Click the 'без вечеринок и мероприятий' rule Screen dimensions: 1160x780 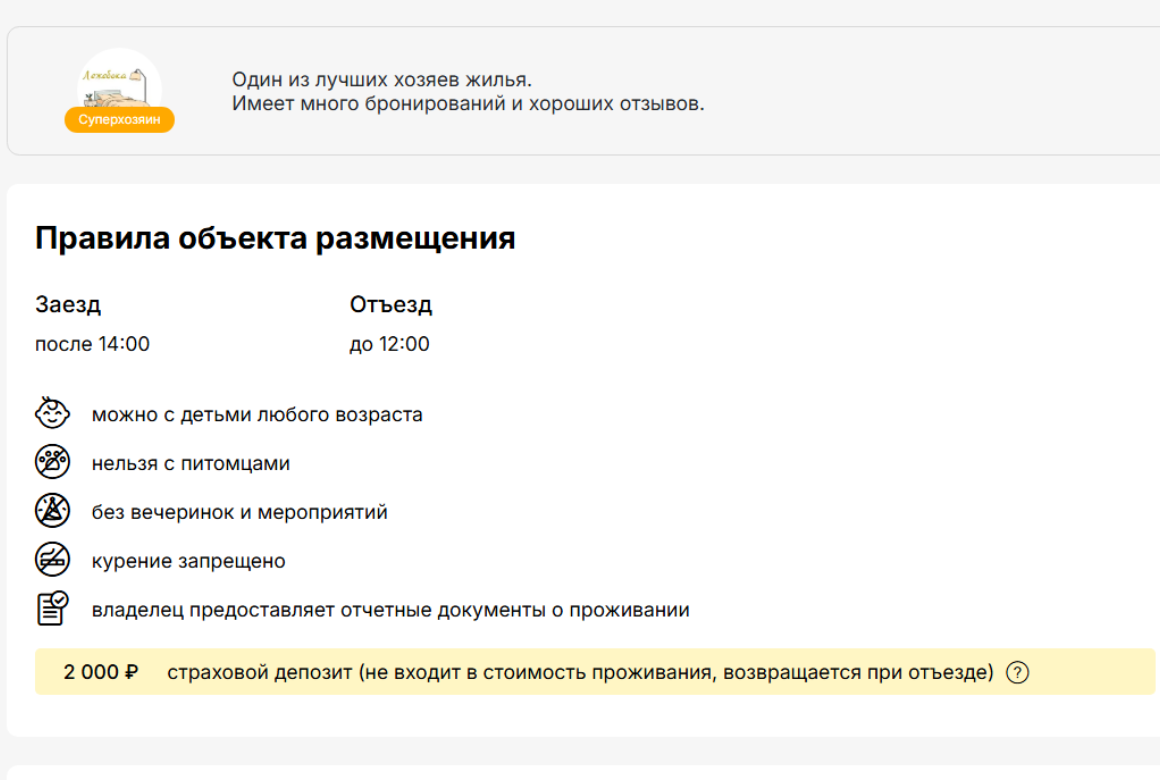(240, 512)
